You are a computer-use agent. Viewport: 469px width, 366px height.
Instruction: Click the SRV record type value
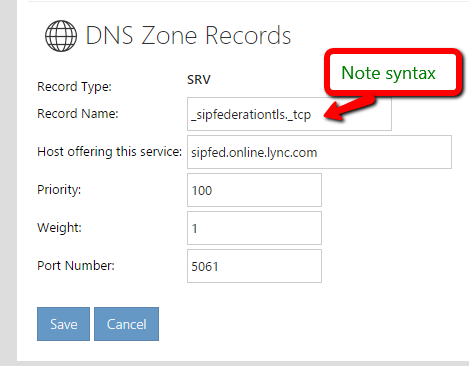coord(199,80)
